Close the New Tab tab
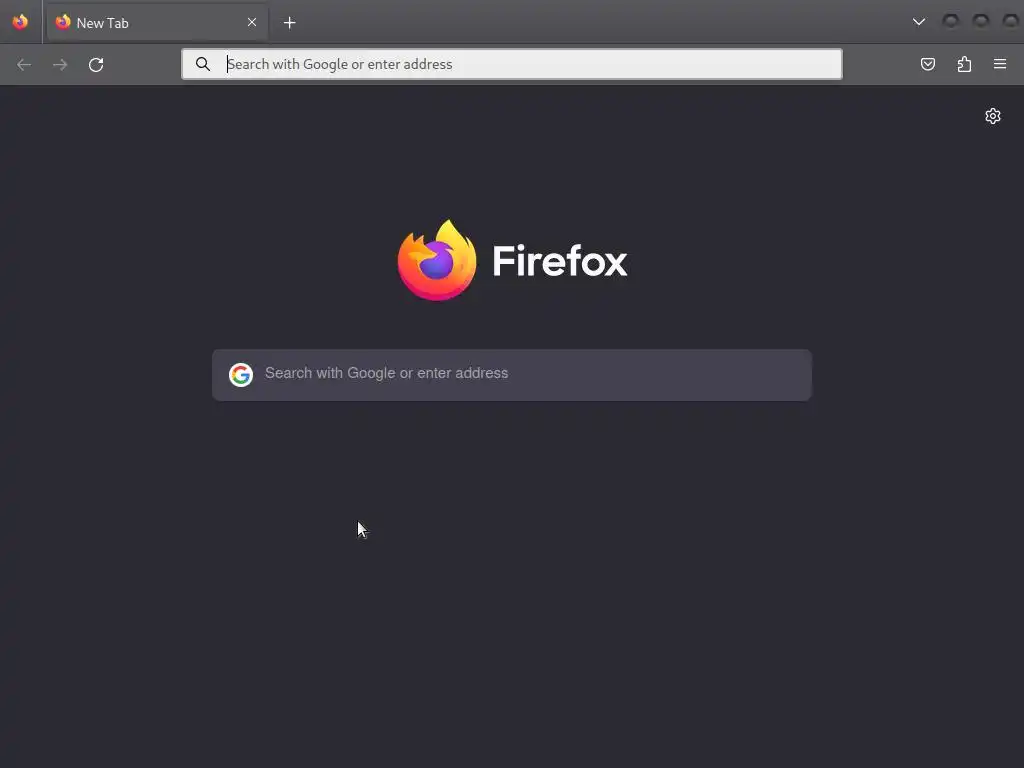 click(252, 22)
